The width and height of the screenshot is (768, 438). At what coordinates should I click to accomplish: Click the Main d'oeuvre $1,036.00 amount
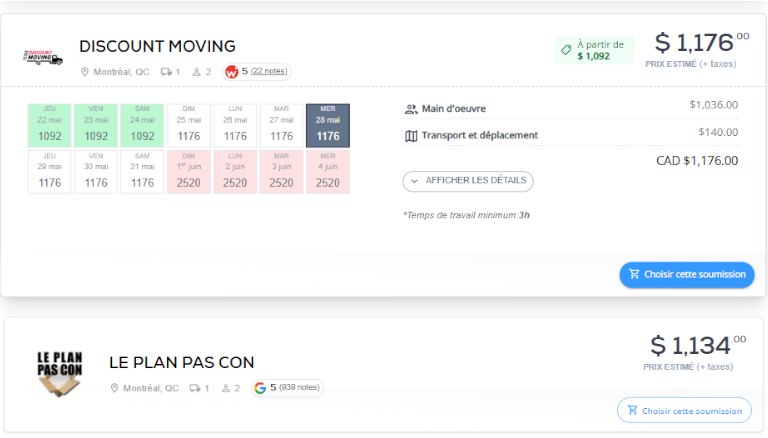714,105
